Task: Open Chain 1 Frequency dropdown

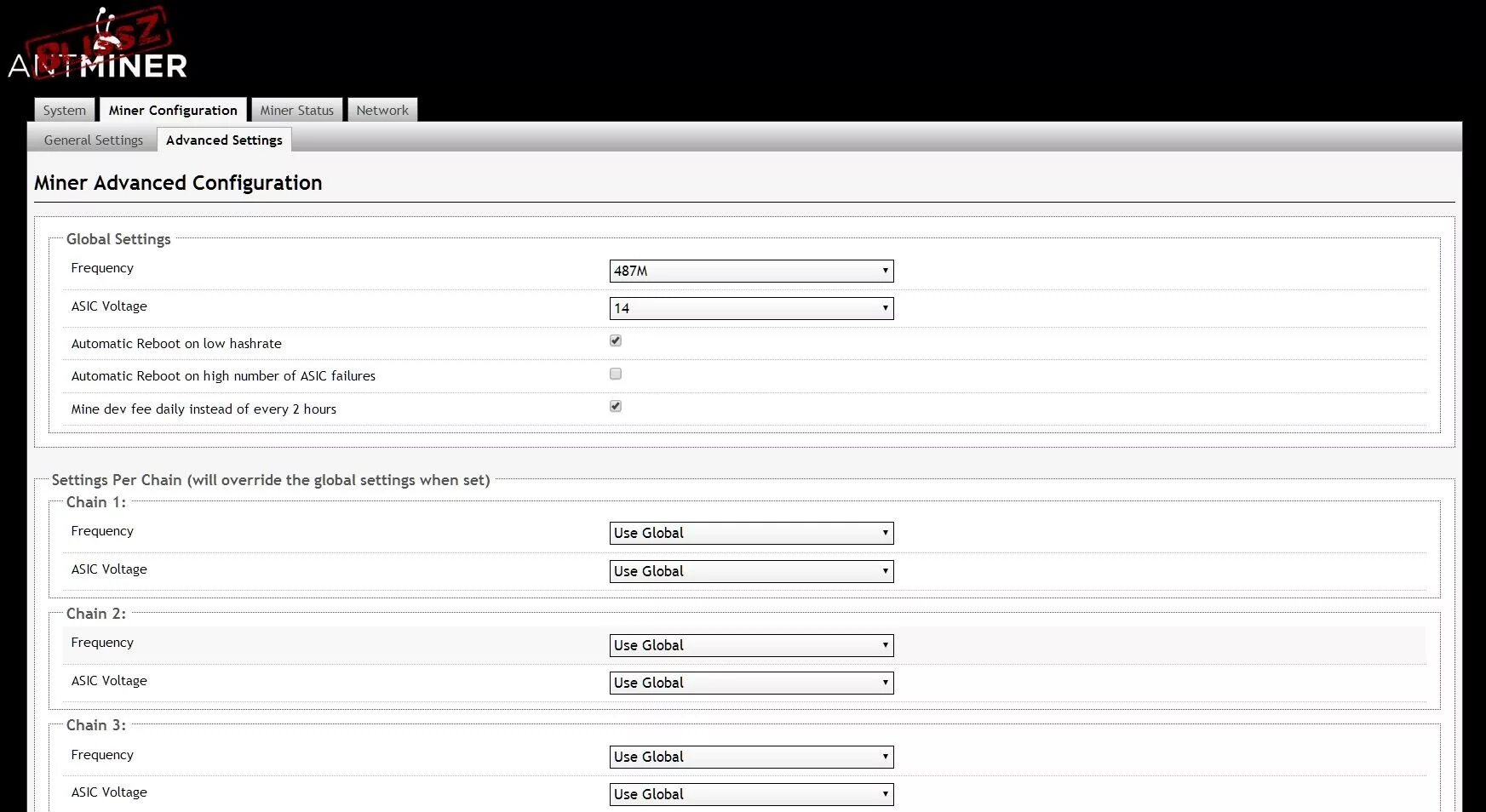Action: 752,533
